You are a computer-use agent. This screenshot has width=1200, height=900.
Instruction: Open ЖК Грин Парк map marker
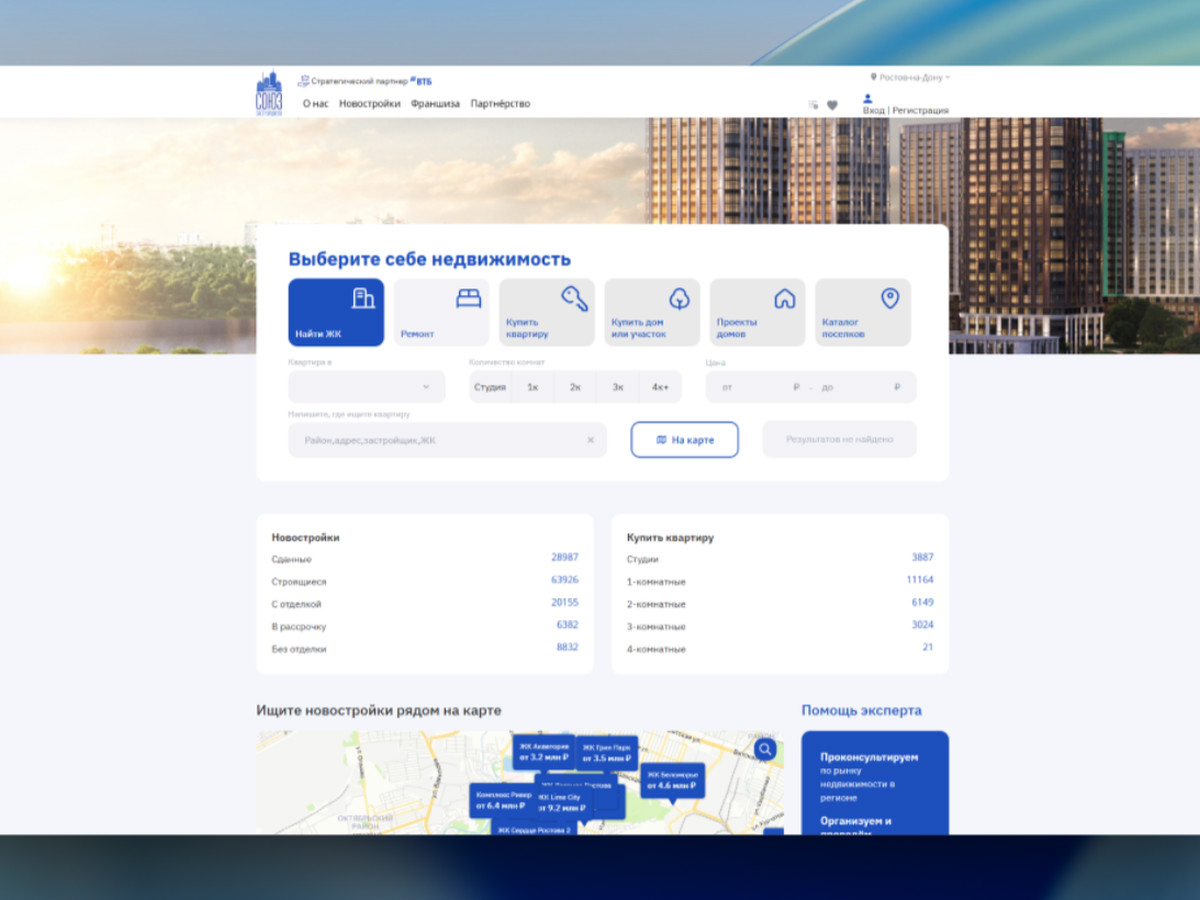(x=607, y=753)
